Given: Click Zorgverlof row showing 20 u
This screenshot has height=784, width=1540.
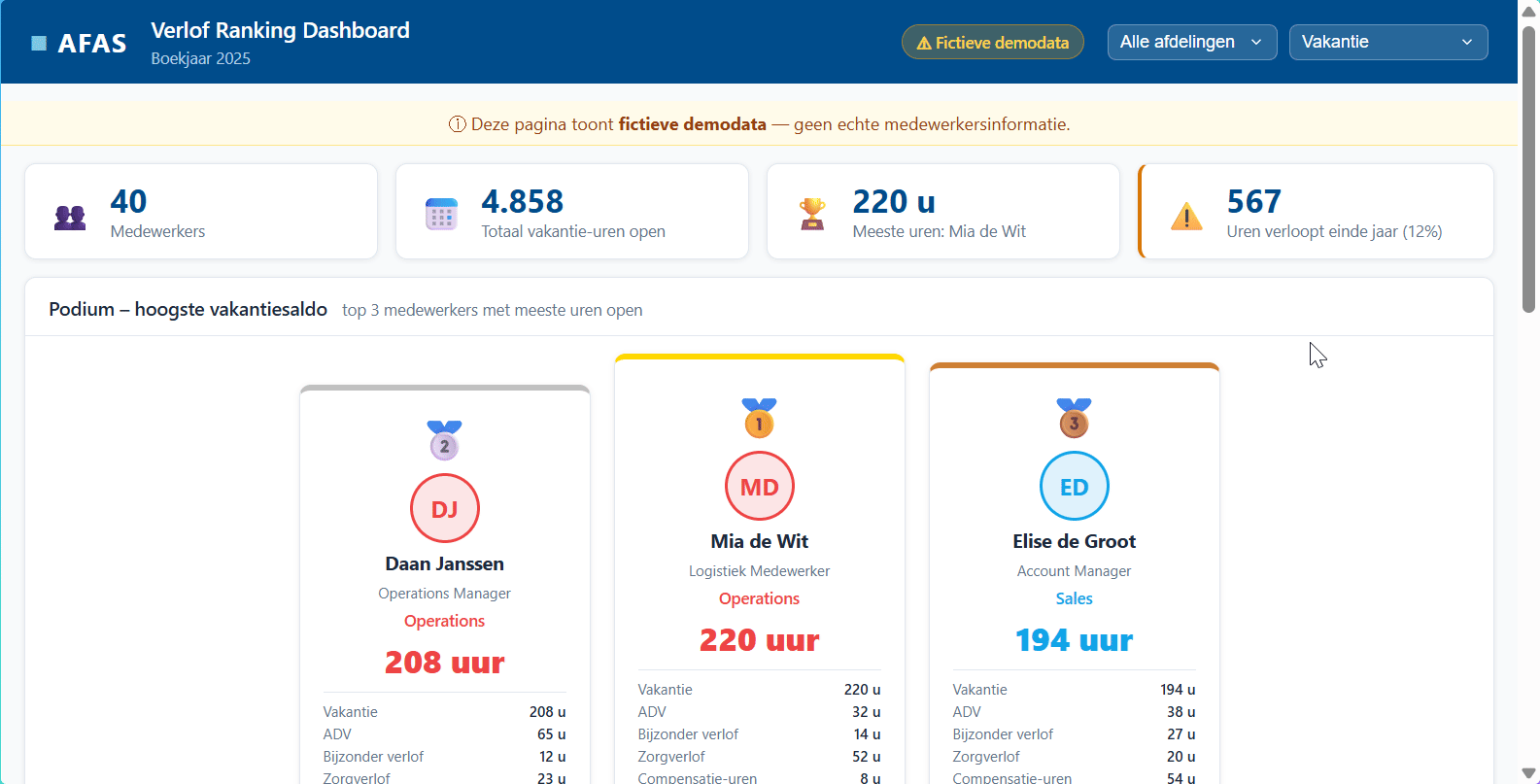Looking at the screenshot, I should (1075, 757).
